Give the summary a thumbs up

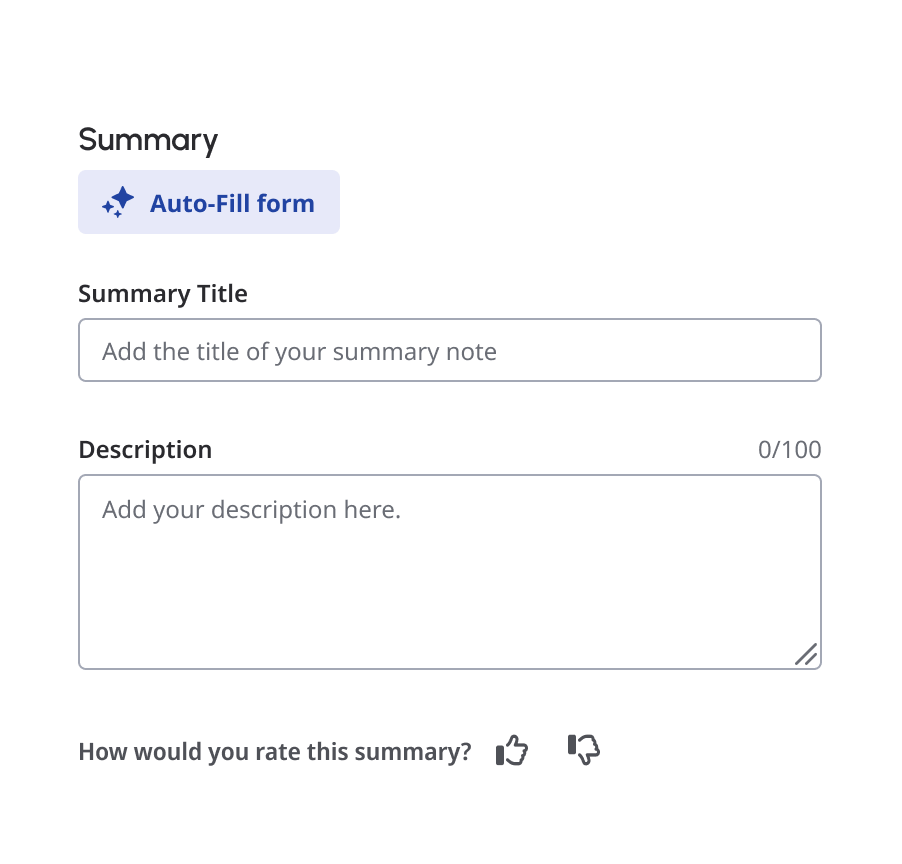(511, 751)
